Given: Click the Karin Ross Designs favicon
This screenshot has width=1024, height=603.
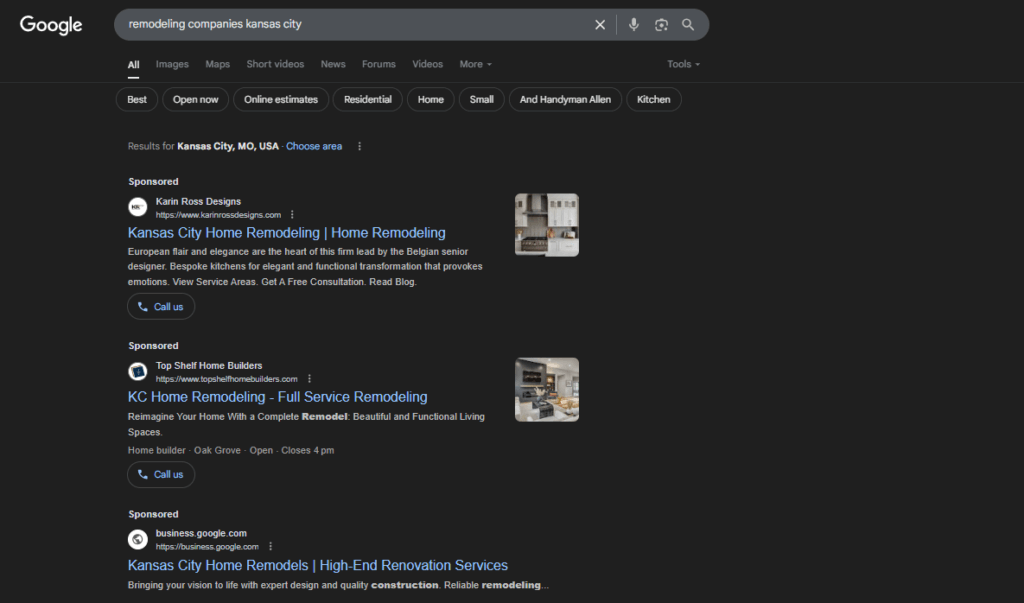Looking at the screenshot, I should pyautogui.click(x=137, y=207).
